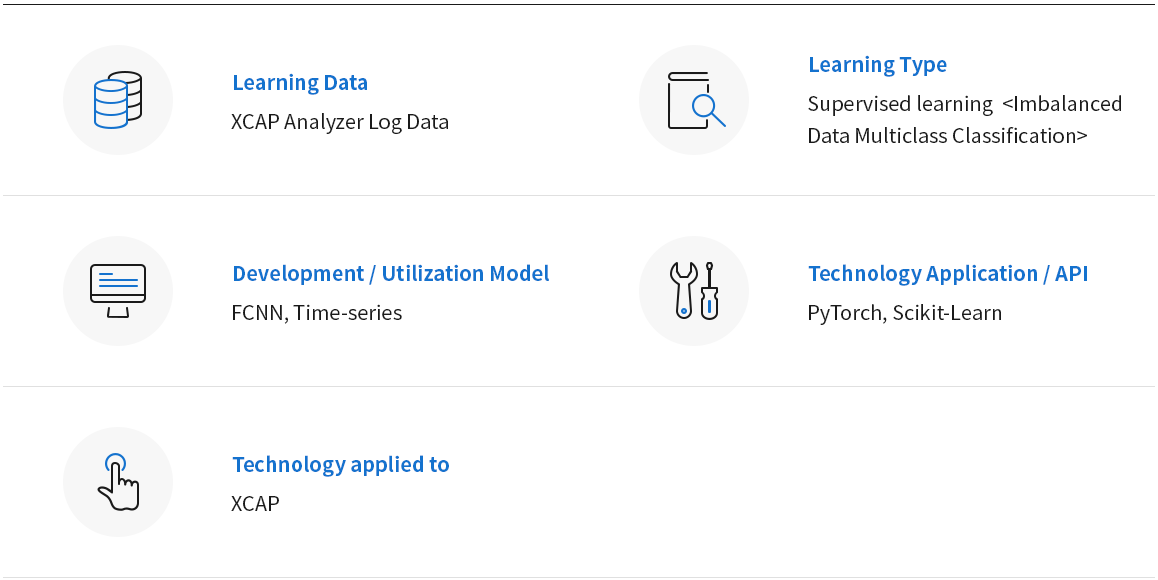Open Development / Utilization Model heading
Viewport: 1158px width, 580px height.
(x=391, y=273)
